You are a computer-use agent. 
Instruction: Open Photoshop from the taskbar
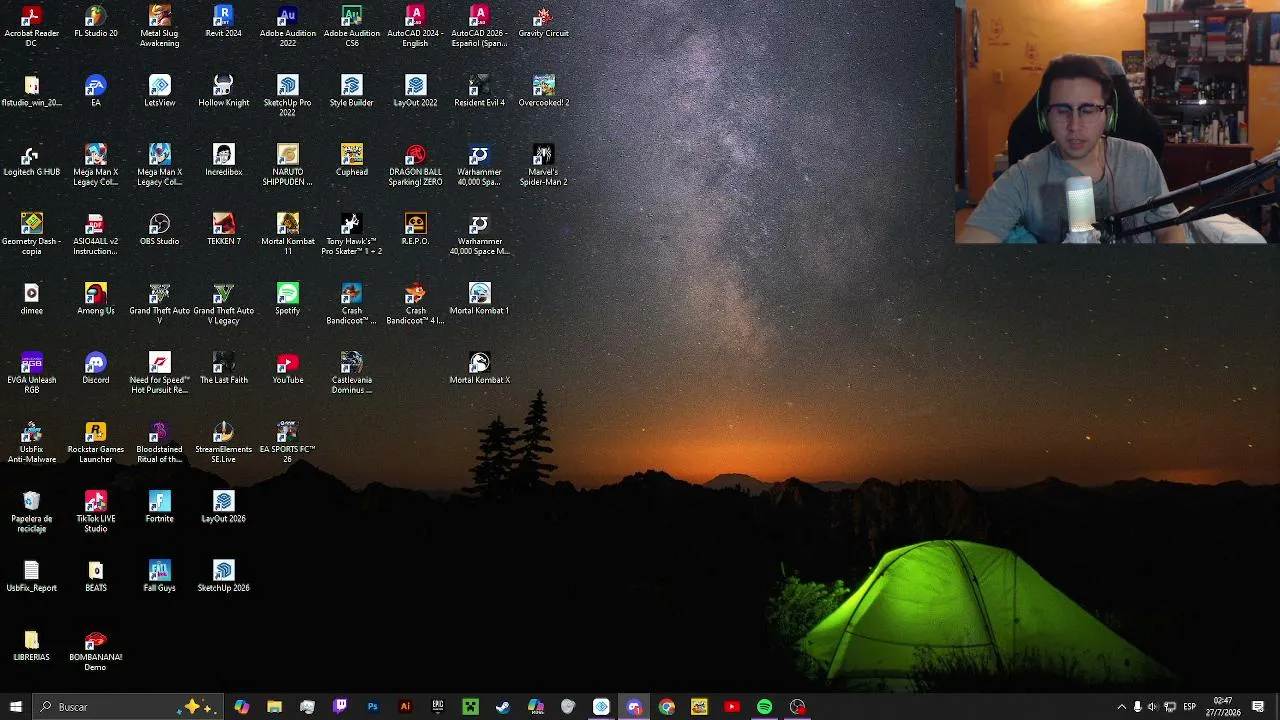tap(372, 707)
